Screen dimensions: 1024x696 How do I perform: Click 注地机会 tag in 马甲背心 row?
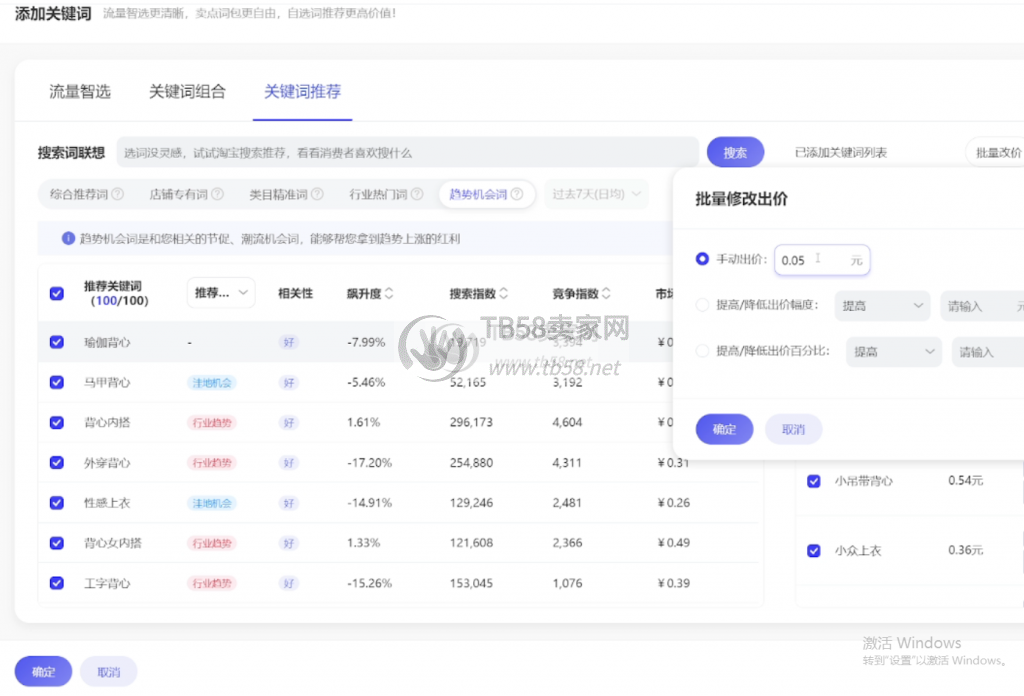212,383
